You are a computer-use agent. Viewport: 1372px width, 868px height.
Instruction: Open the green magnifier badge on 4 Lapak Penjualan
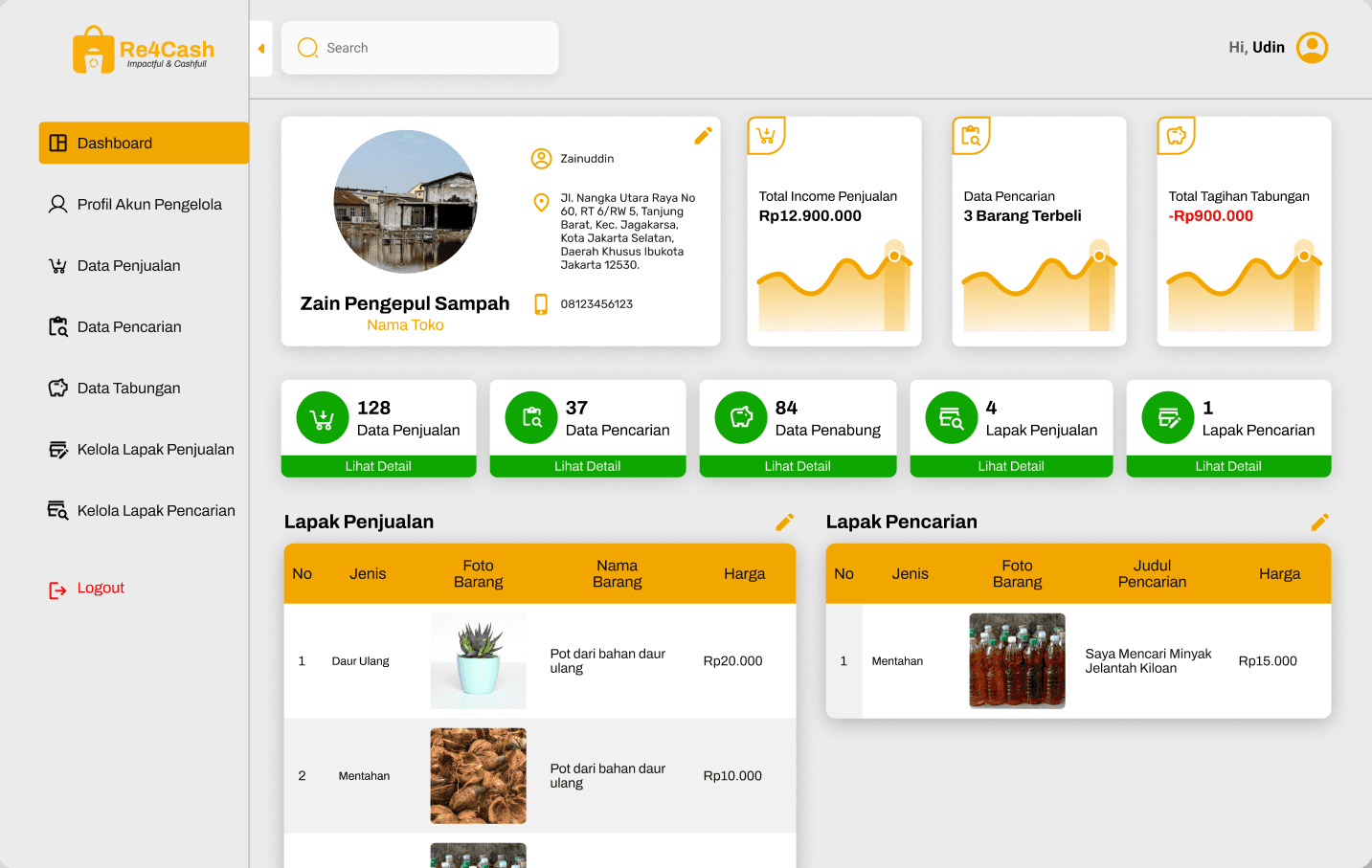(x=950, y=417)
